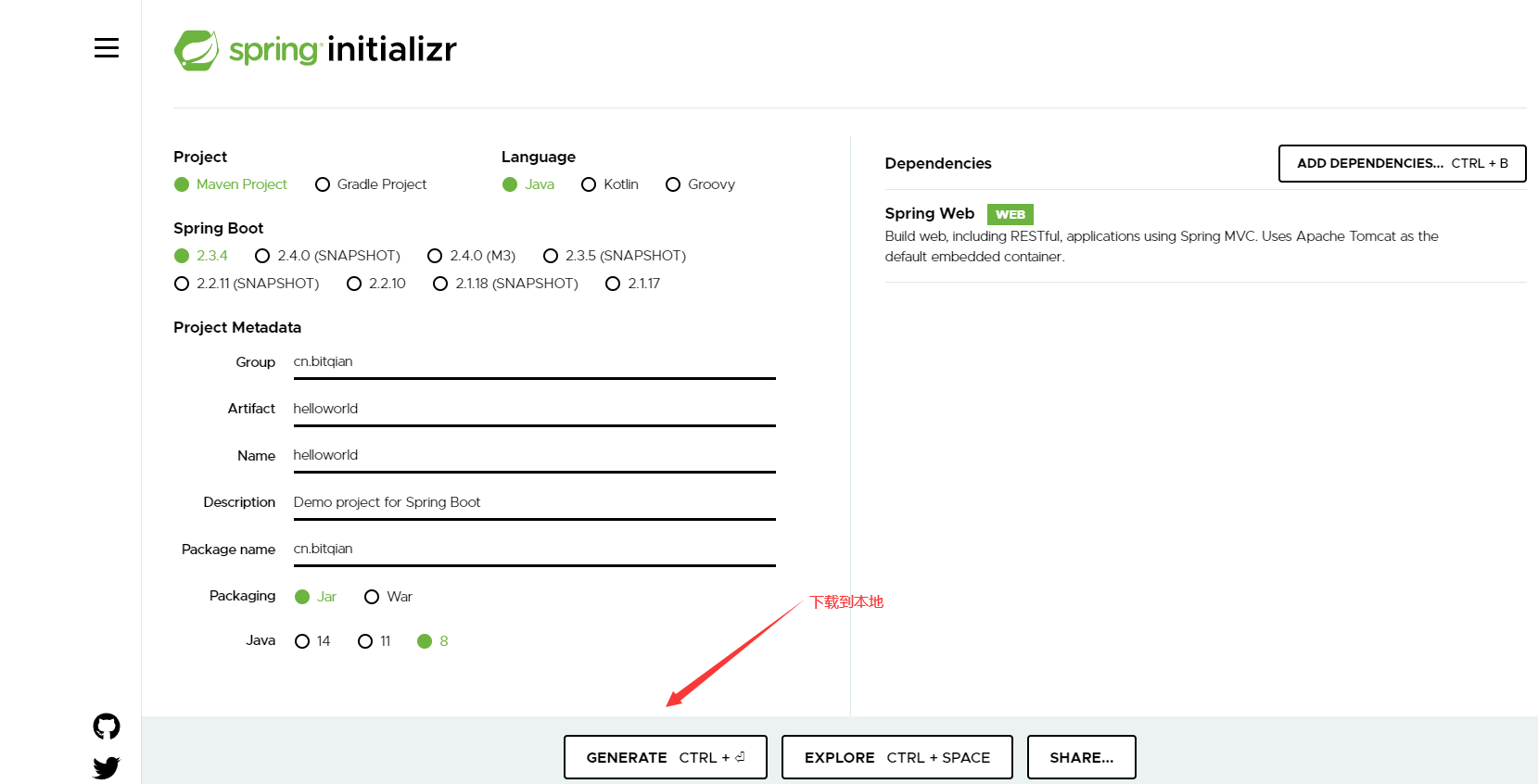
Task: Select Maven Project option
Action: (231, 184)
